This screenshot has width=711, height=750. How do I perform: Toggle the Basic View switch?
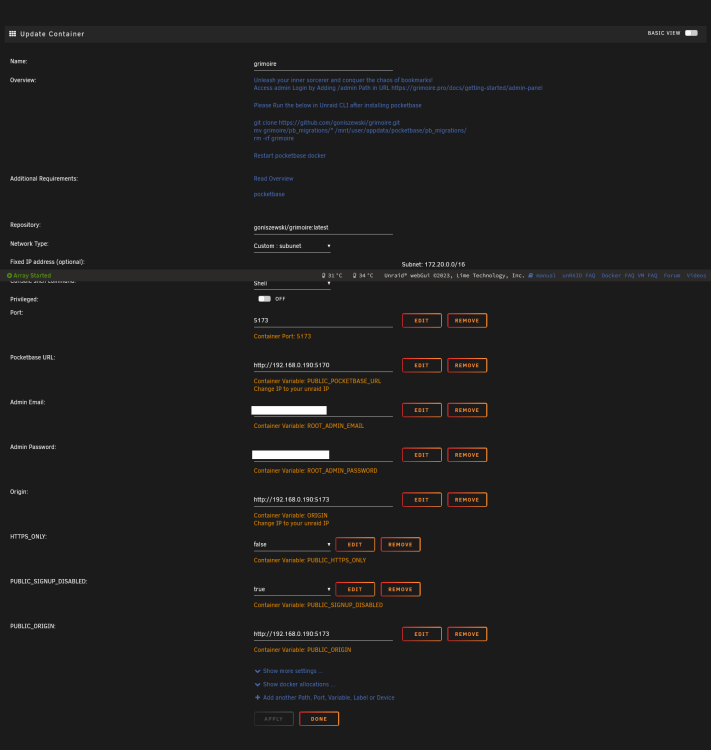(x=691, y=33)
